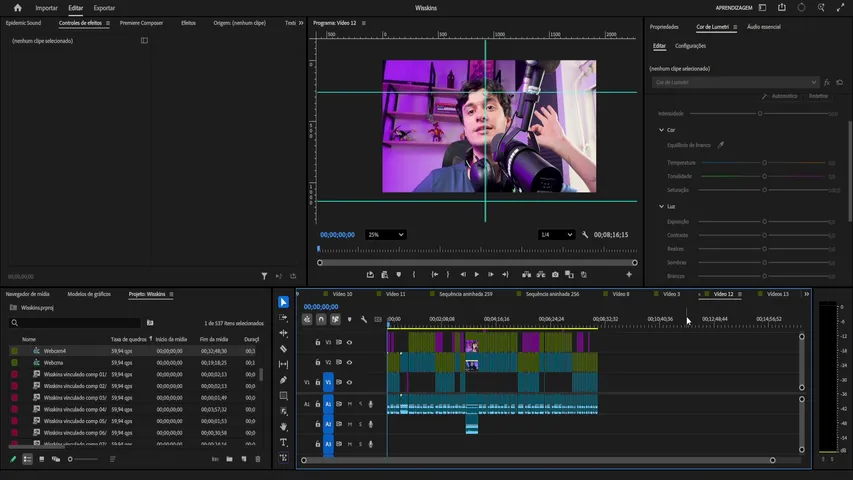The image size is (853, 480).
Task: Show more timeline sequence tabs chevron
Action: coord(806,294)
